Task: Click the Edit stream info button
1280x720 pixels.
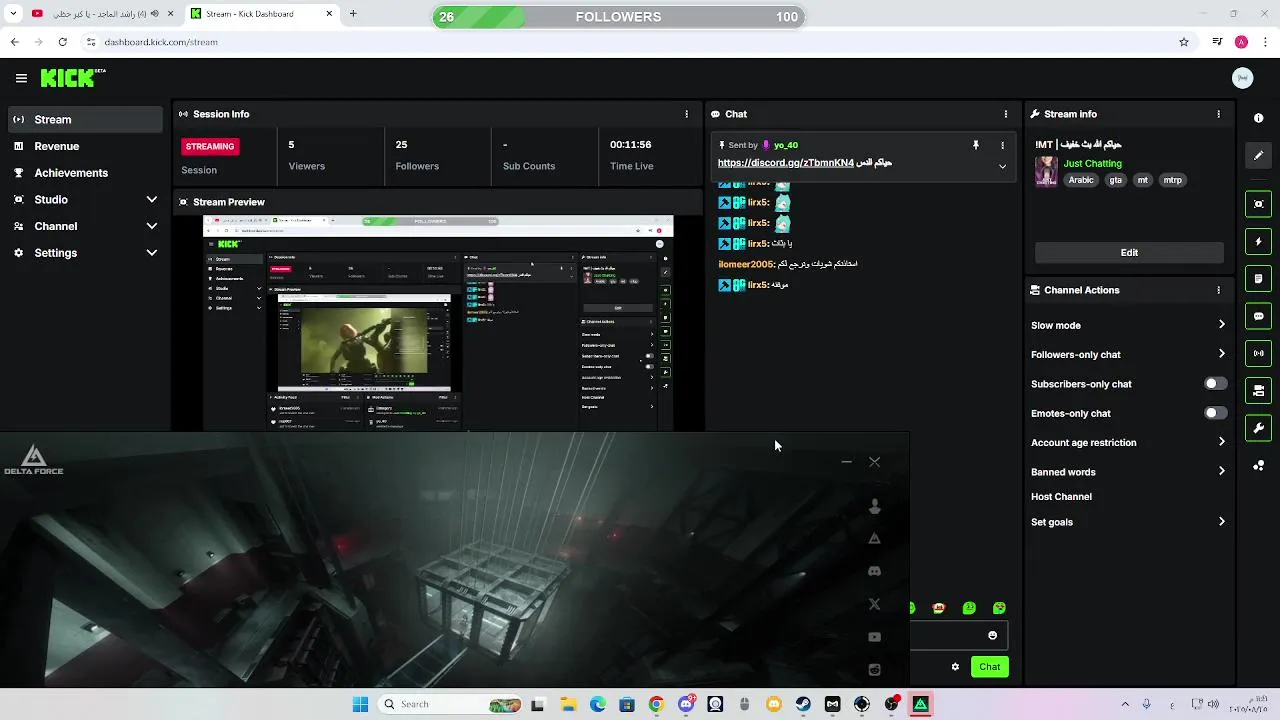Action: (x=1129, y=253)
